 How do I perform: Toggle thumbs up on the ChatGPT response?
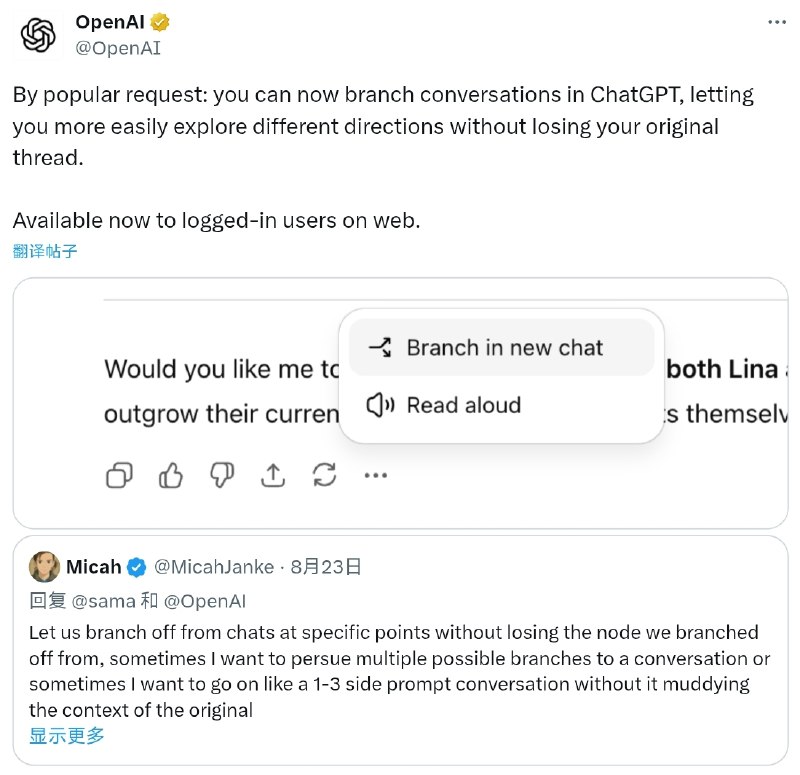click(x=170, y=475)
